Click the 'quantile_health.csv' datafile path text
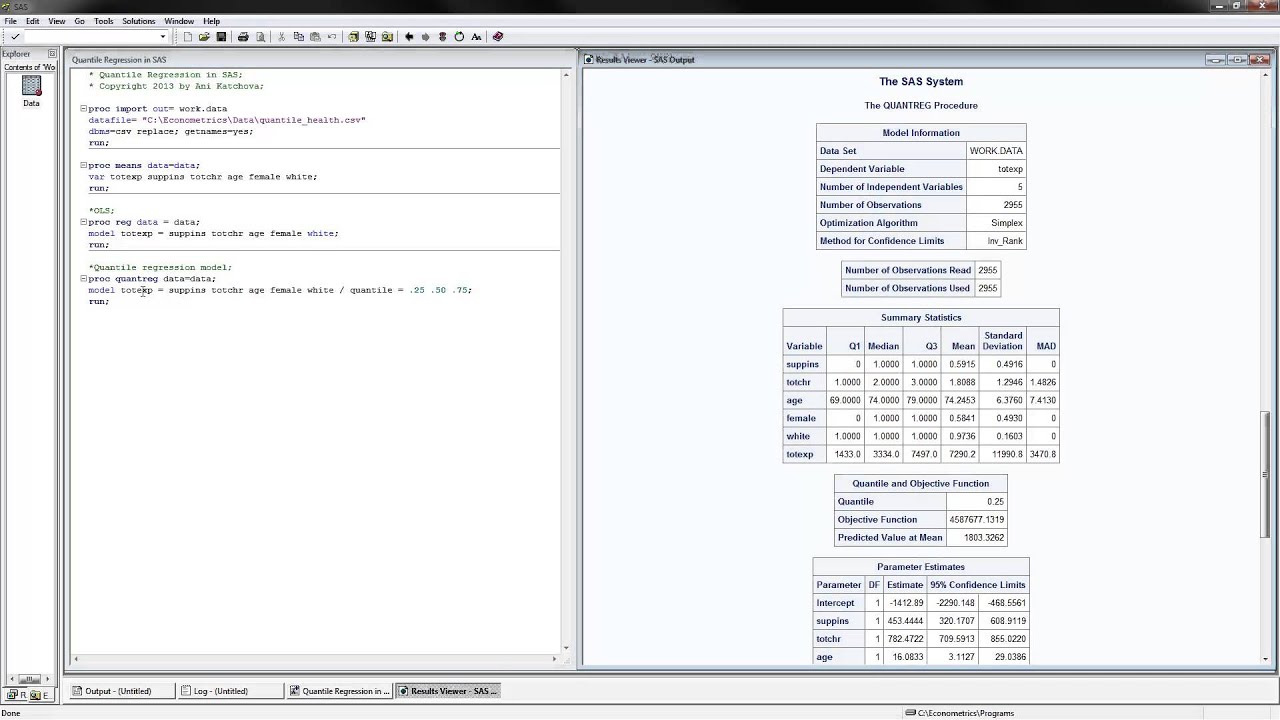Viewport: 1280px width, 720px height. pos(254,120)
